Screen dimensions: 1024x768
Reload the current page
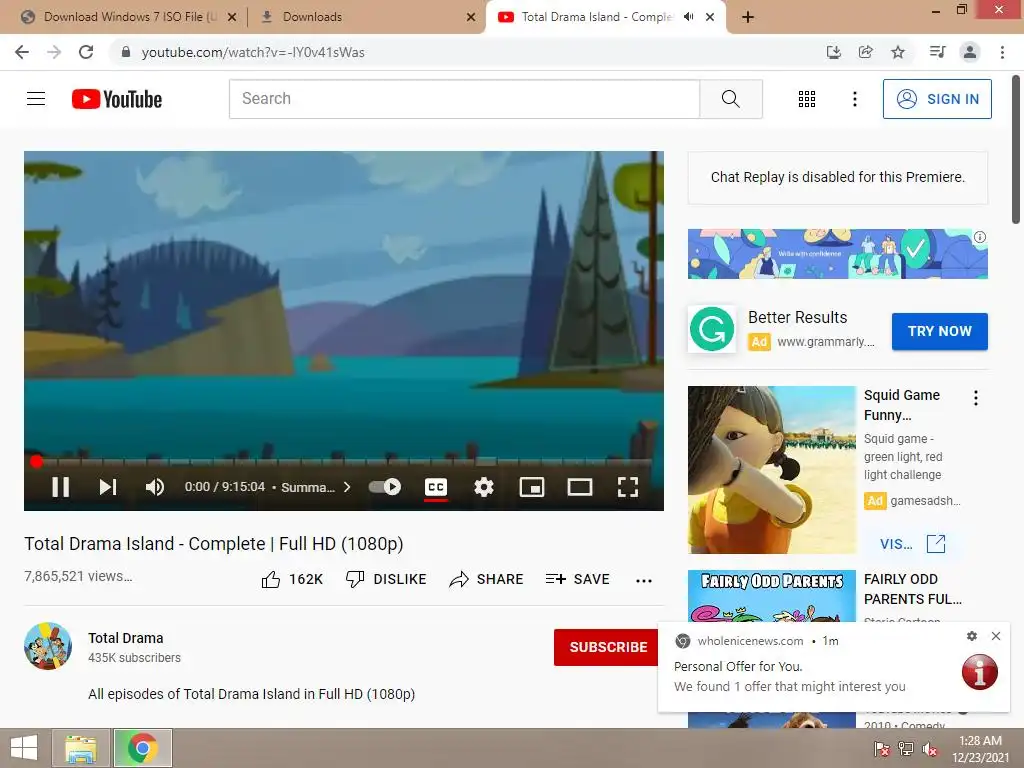(x=86, y=52)
